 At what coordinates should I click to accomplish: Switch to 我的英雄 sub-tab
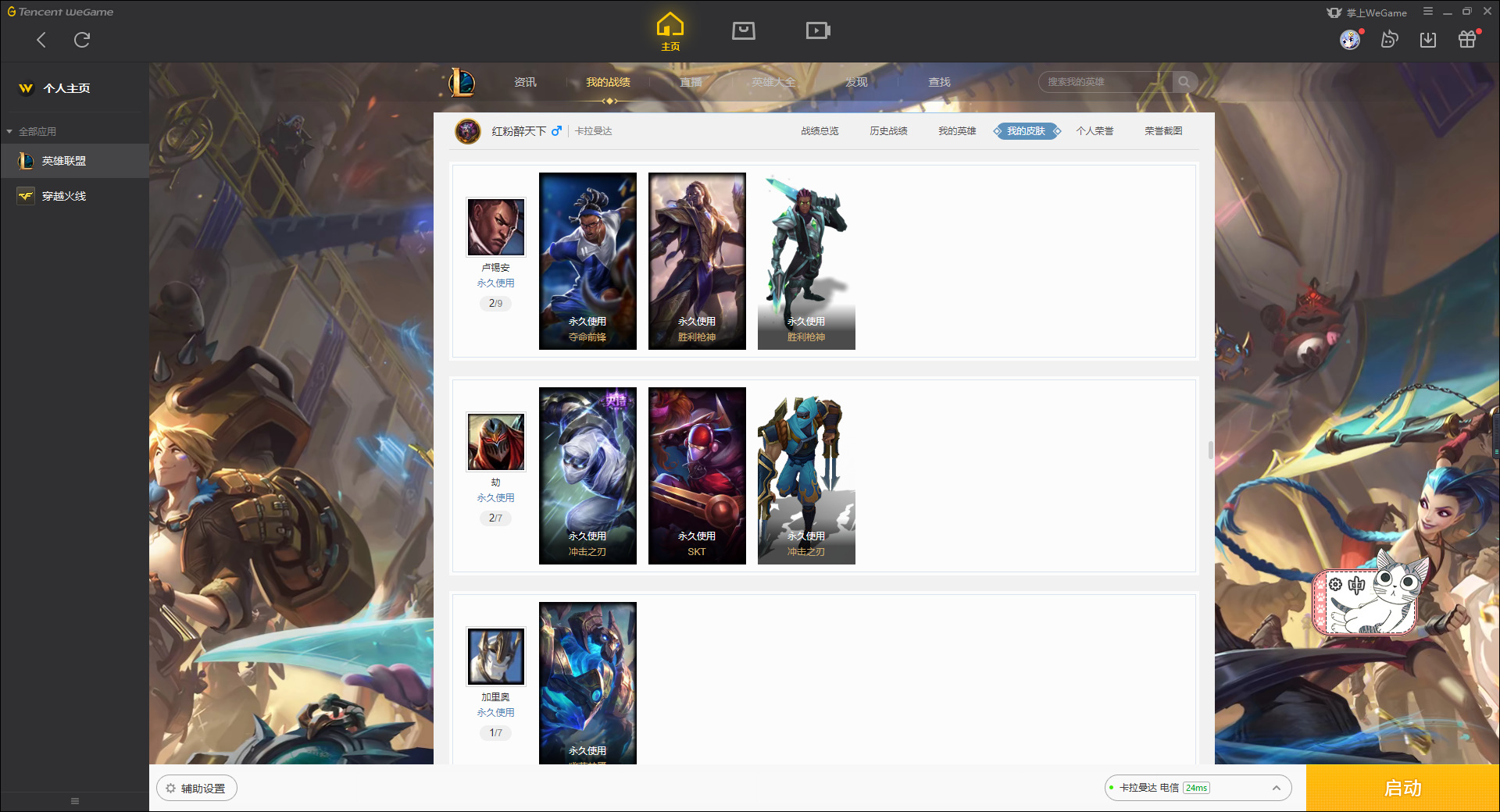click(x=957, y=131)
